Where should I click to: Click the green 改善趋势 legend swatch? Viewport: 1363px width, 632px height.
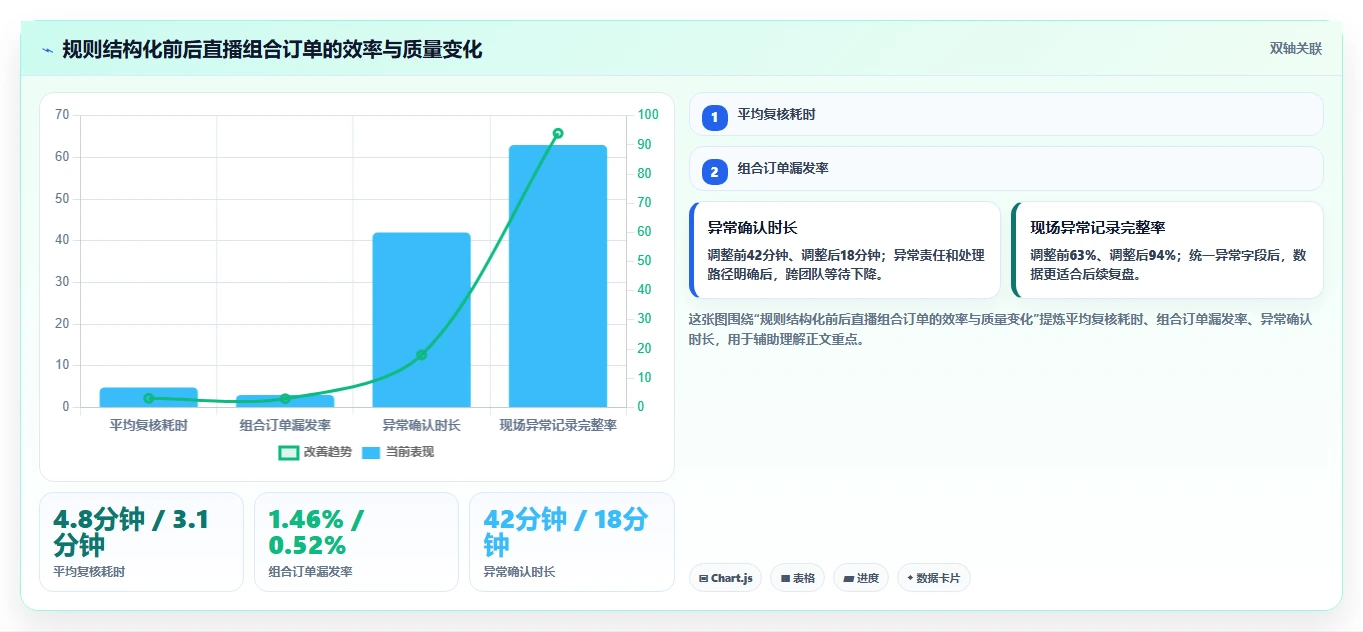coord(288,452)
